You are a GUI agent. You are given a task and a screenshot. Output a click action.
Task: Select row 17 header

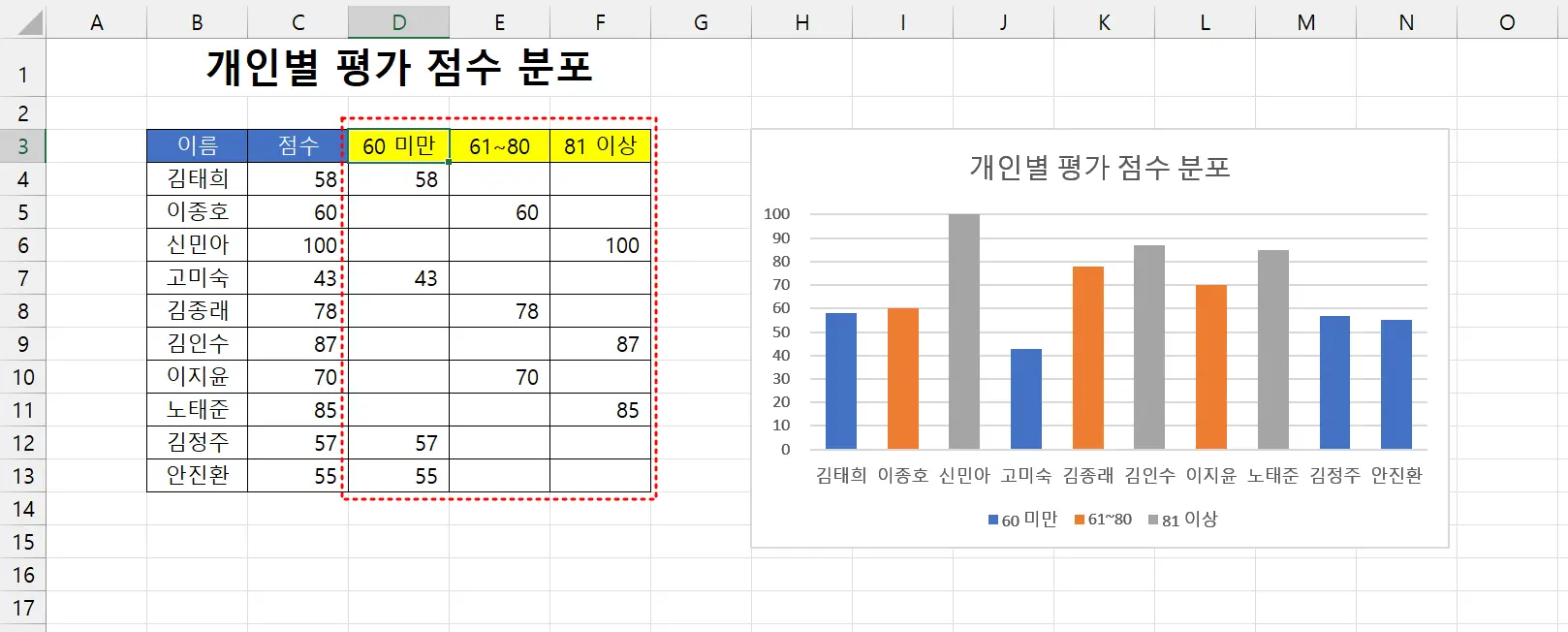[23, 608]
